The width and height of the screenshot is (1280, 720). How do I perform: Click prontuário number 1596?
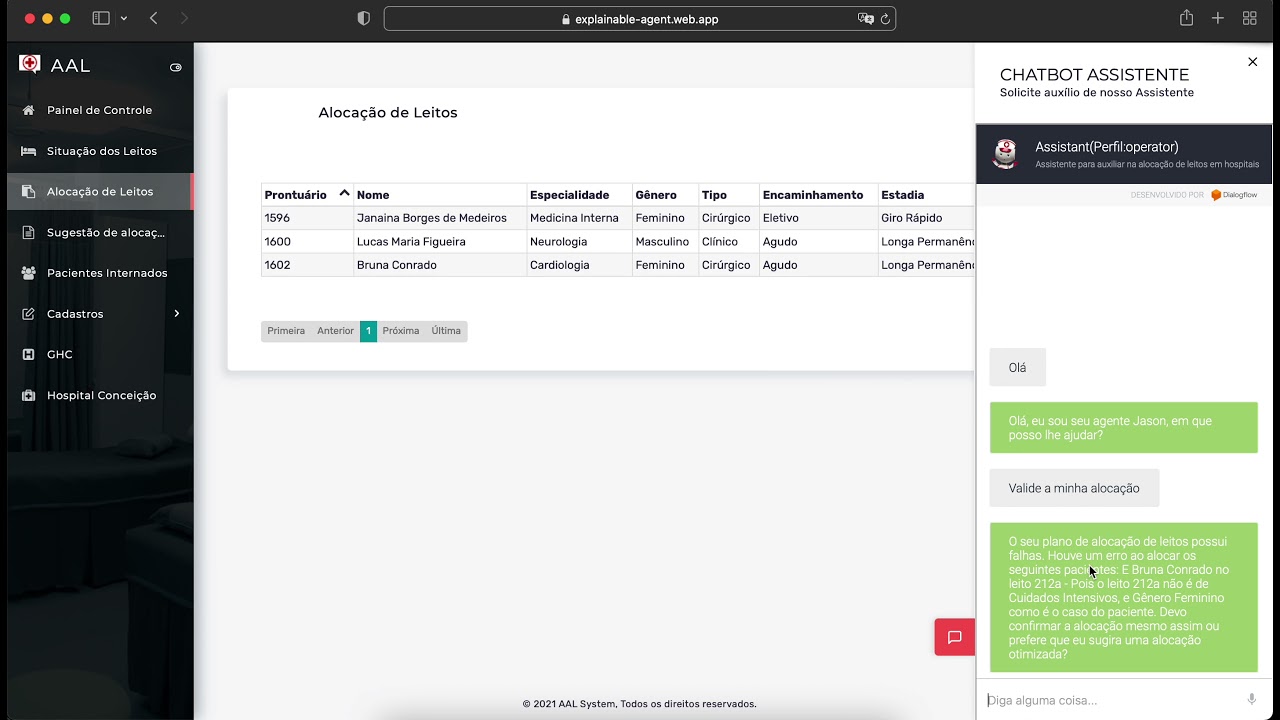[x=277, y=218]
